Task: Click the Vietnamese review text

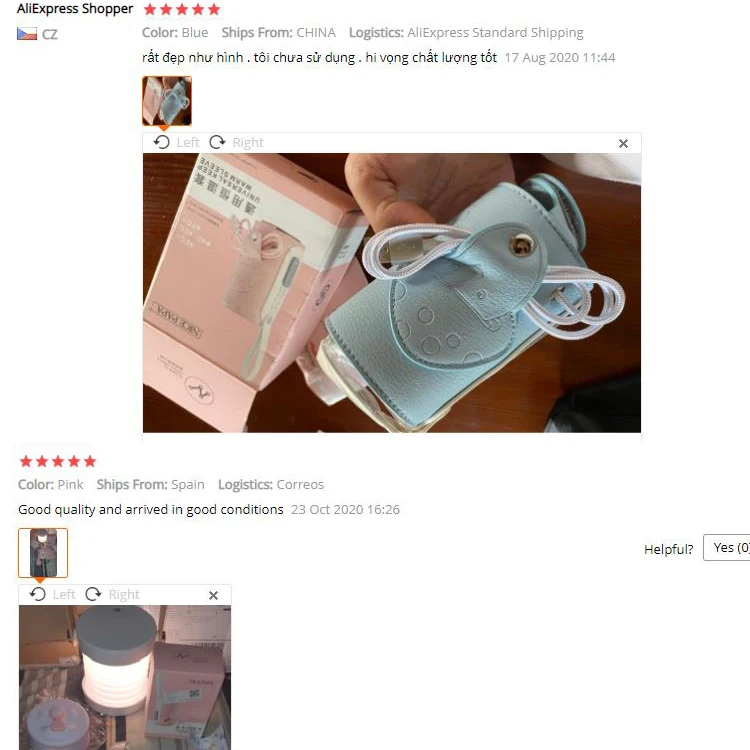Action: pyautogui.click(x=320, y=58)
